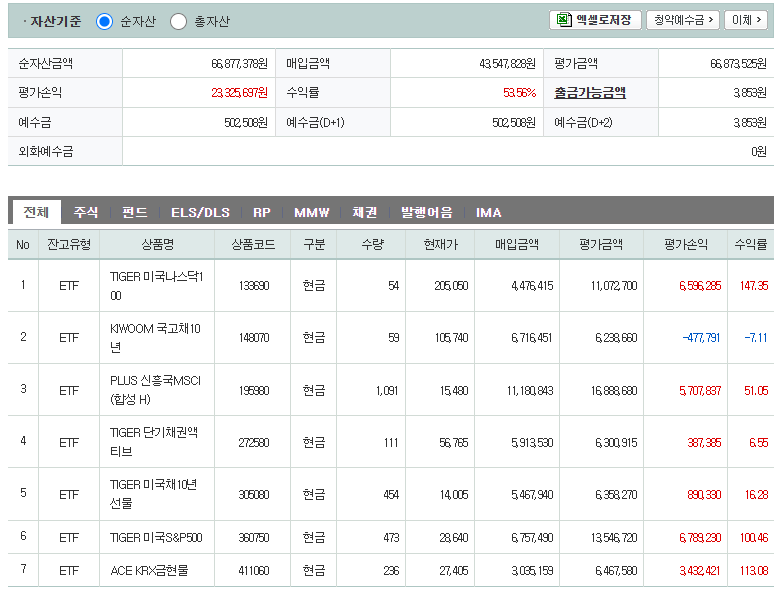Select the 전체 tab
778x592 pixels.
click(36, 212)
